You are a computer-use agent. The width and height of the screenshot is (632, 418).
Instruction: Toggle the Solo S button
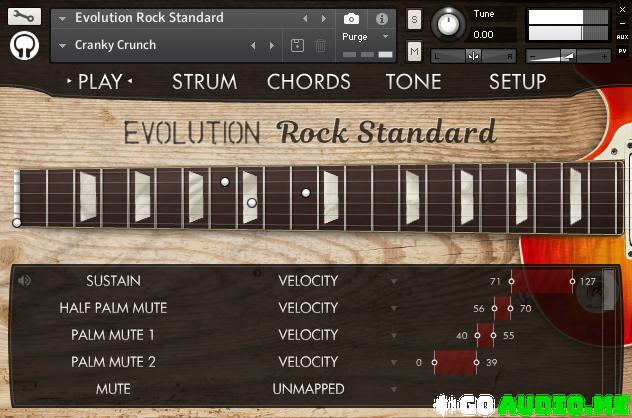(x=414, y=20)
